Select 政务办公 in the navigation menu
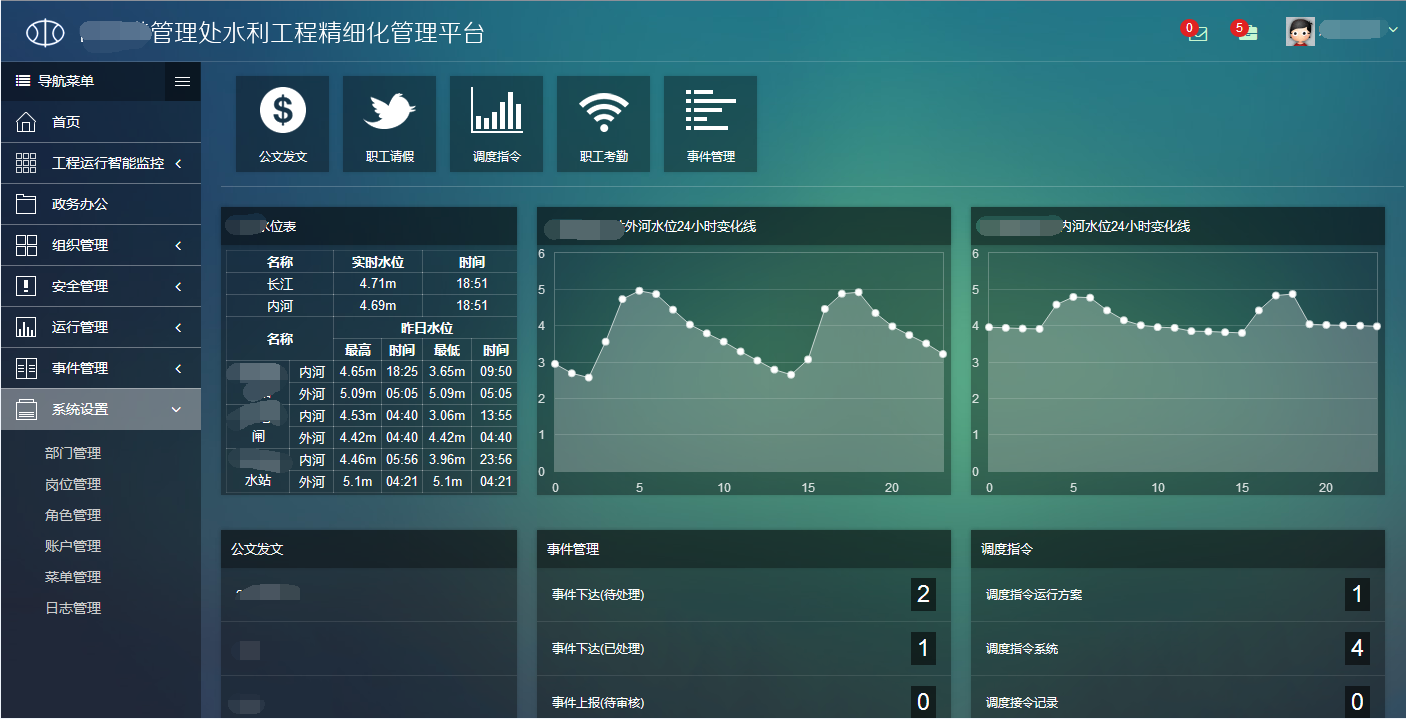 pyautogui.click(x=80, y=204)
